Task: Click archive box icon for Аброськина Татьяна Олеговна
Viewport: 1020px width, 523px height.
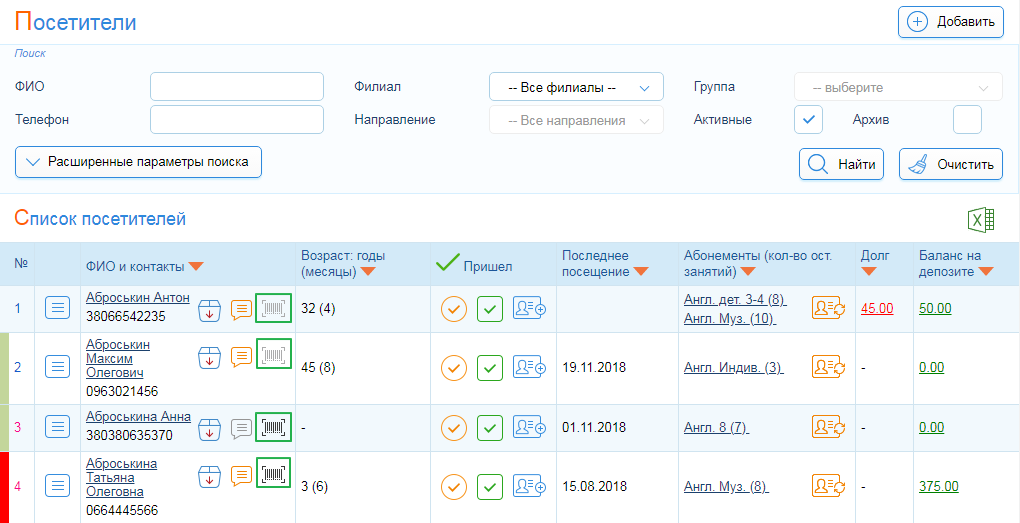Action: tap(209, 476)
